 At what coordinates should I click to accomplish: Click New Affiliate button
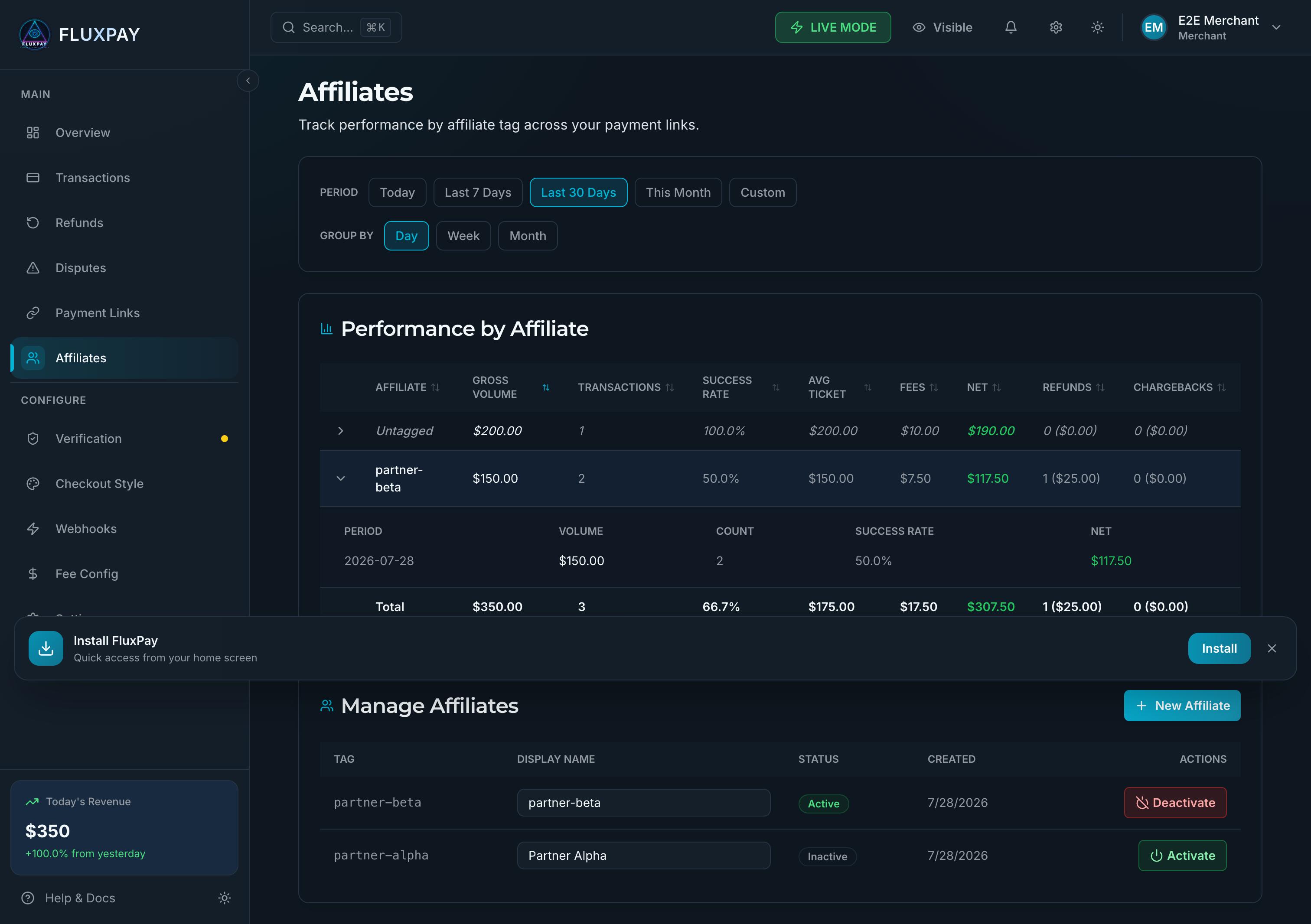click(1182, 706)
